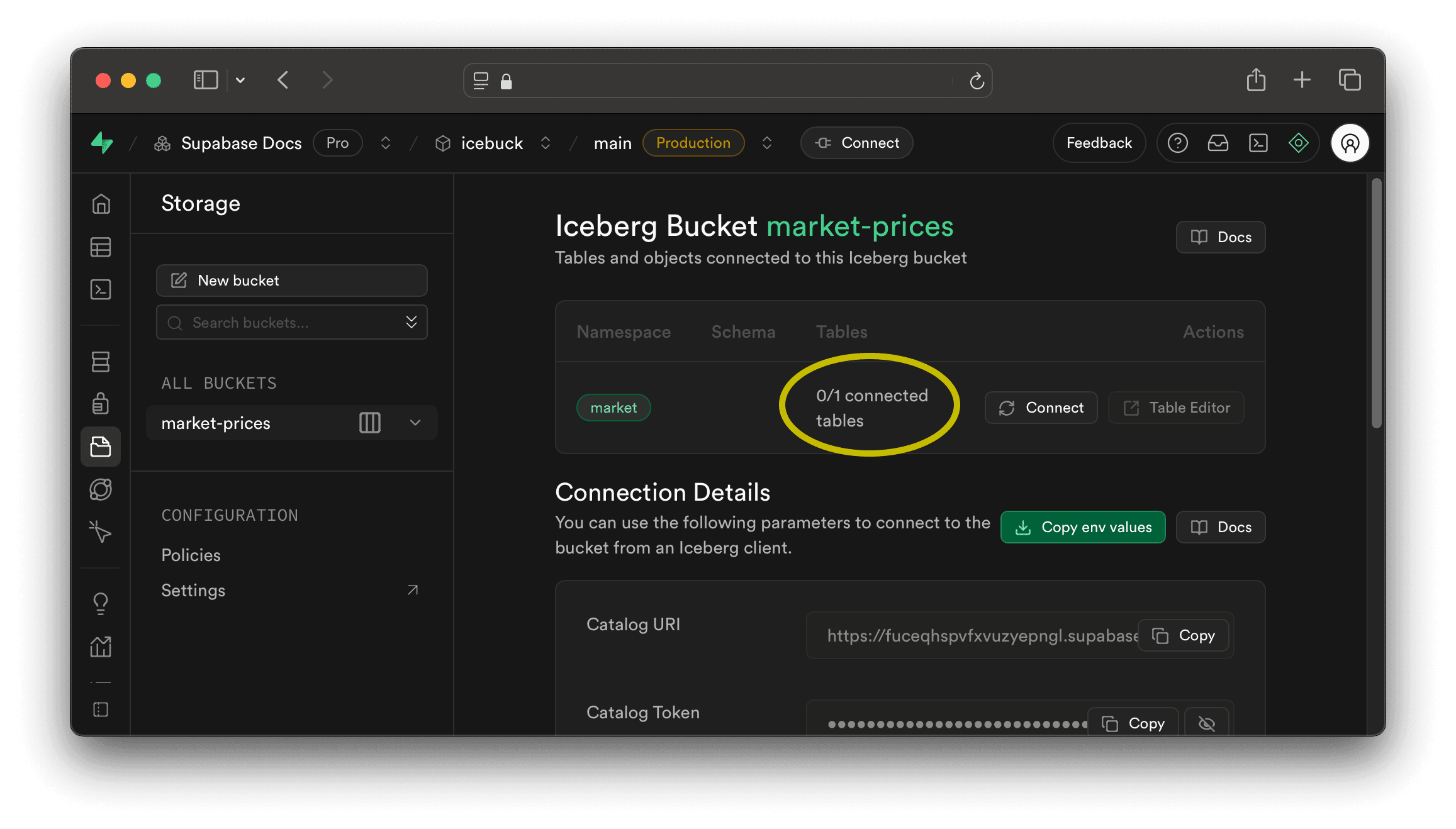Open the Edge Functions globe sidebar icon

tap(101, 489)
